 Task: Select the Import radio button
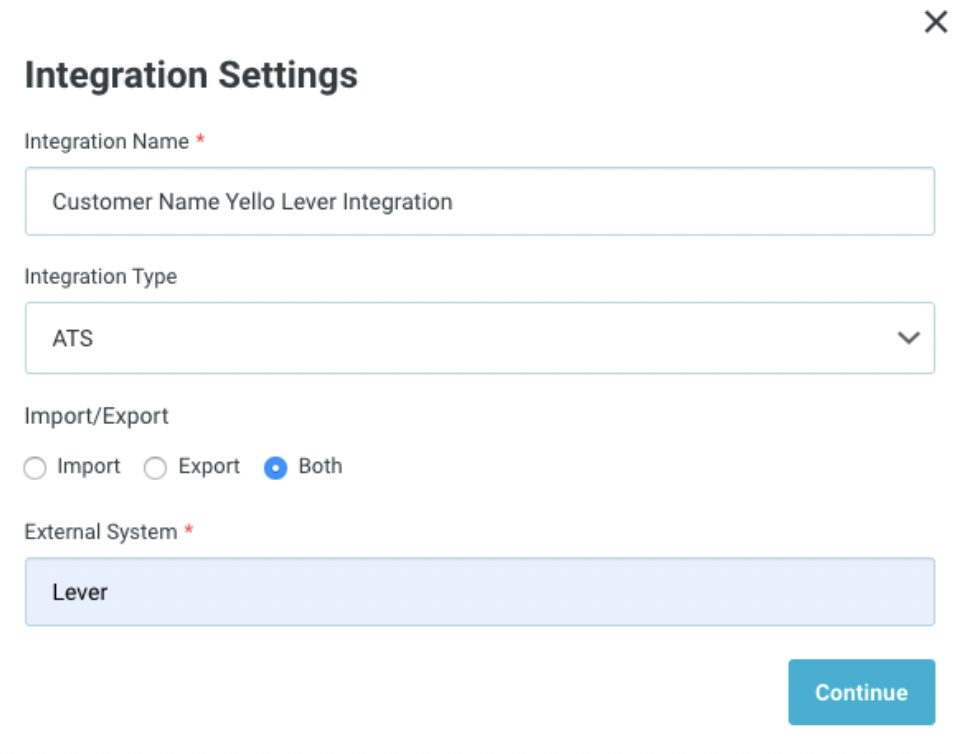(35, 467)
